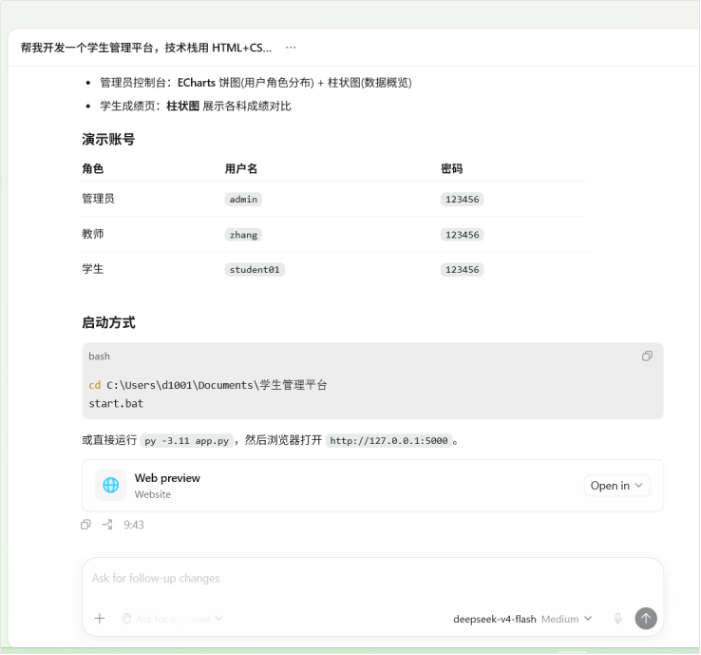
Task: Click the http://127.0.0.1:5000 inline code
Action: click(389, 441)
